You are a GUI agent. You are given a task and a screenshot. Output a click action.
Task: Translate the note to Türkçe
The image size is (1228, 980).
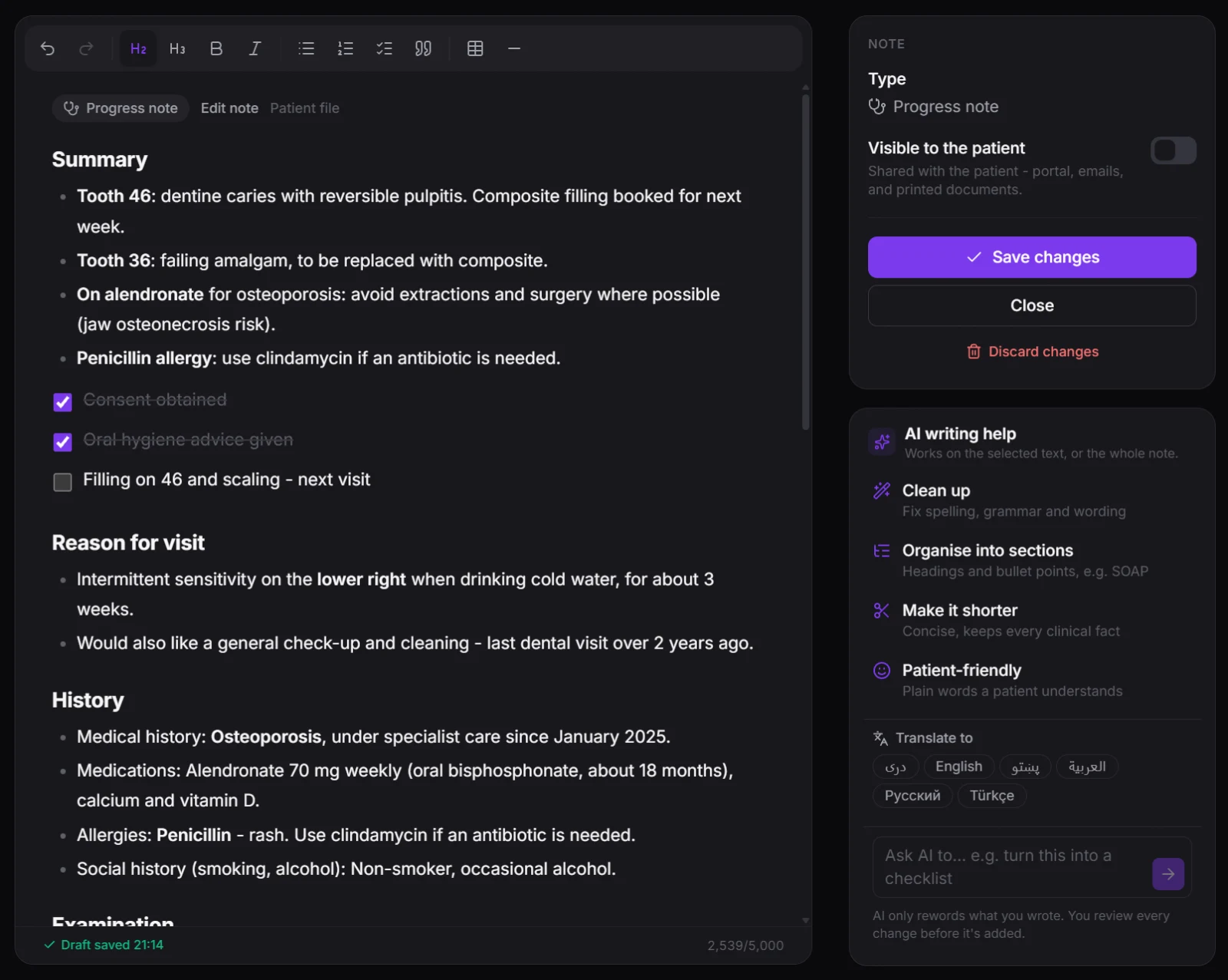coord(992,796)
